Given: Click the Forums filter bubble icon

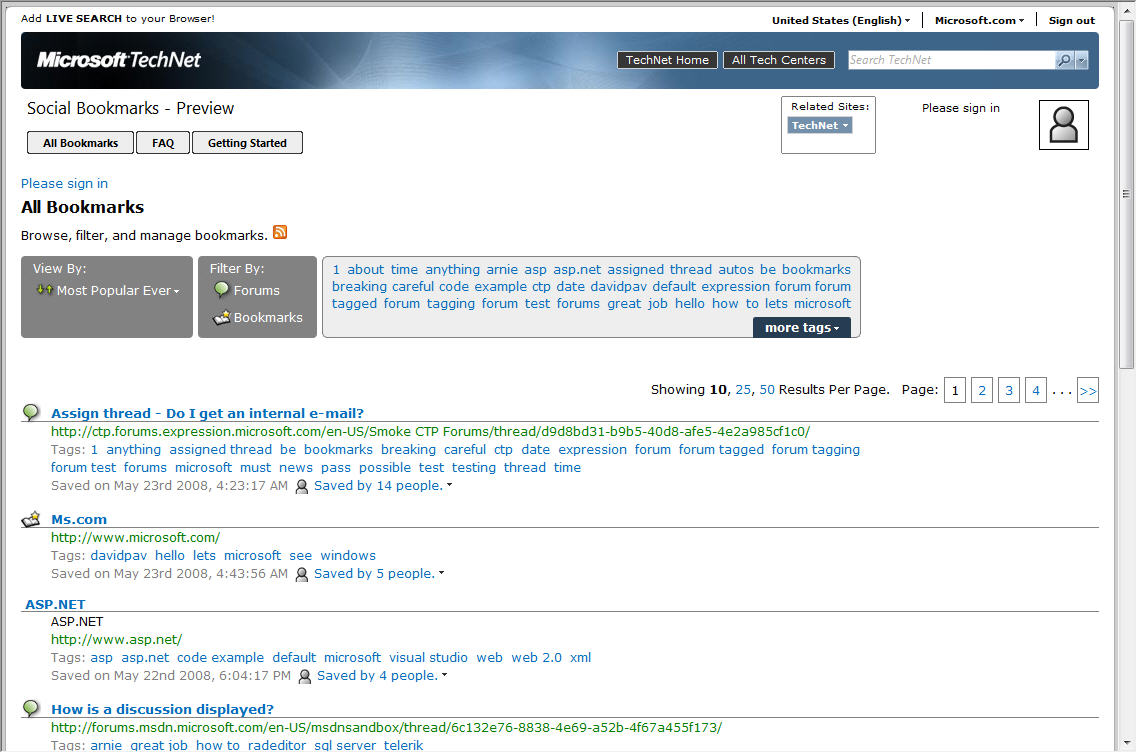Looking at the screenshot, I should [221, 290].
